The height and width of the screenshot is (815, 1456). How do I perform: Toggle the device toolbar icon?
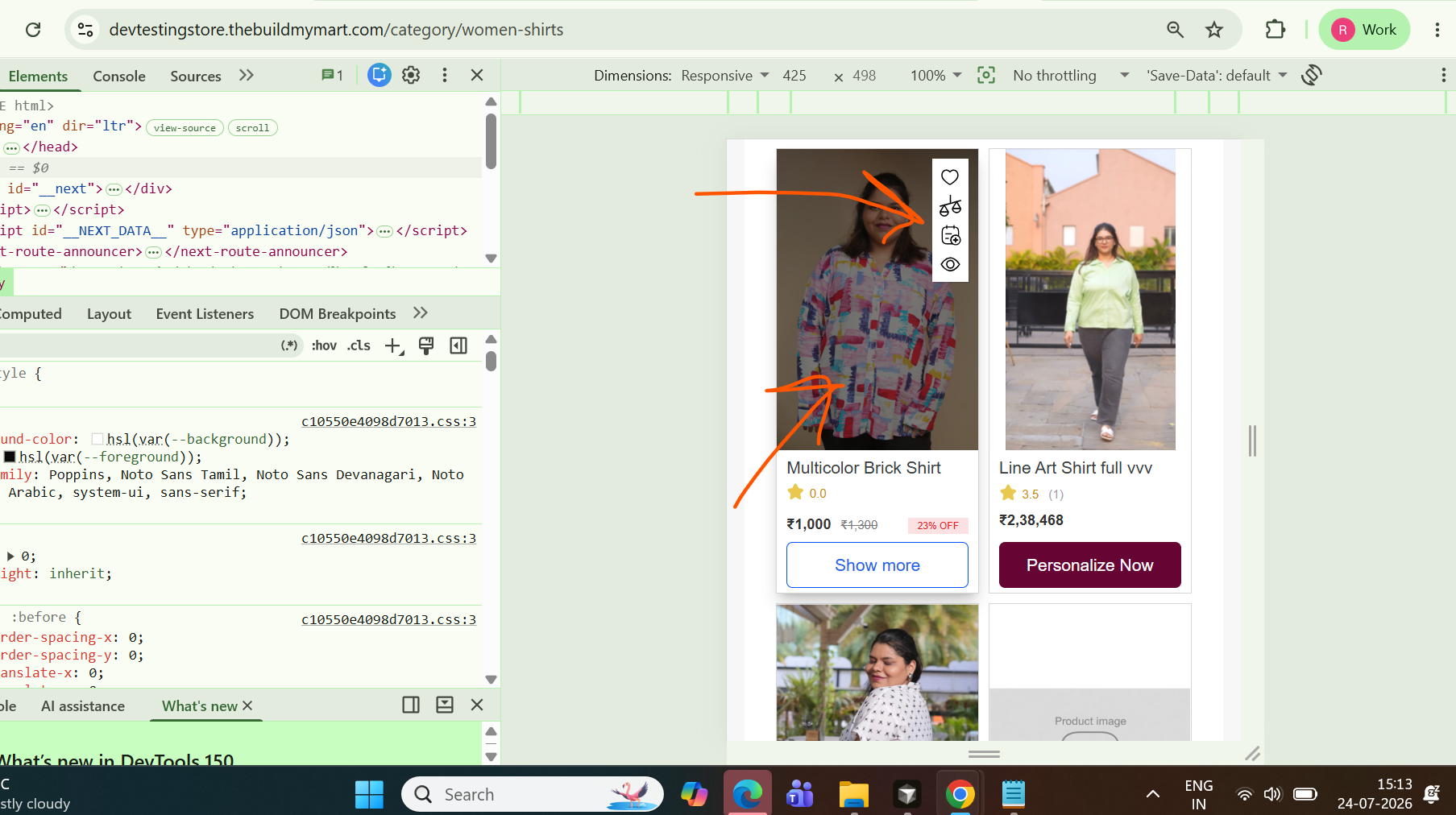coord(379,75)
